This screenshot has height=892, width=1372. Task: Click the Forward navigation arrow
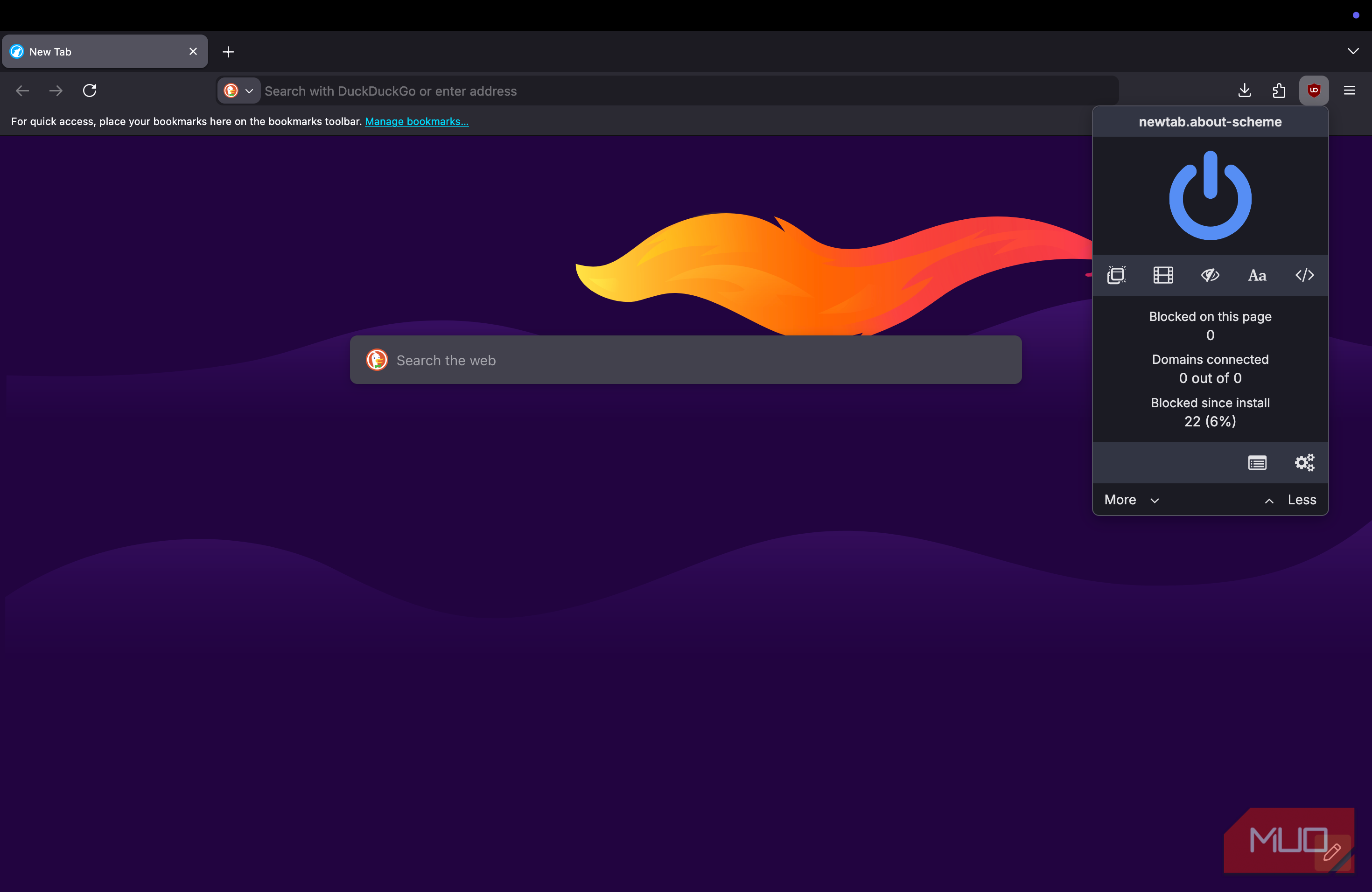point(56,91)
